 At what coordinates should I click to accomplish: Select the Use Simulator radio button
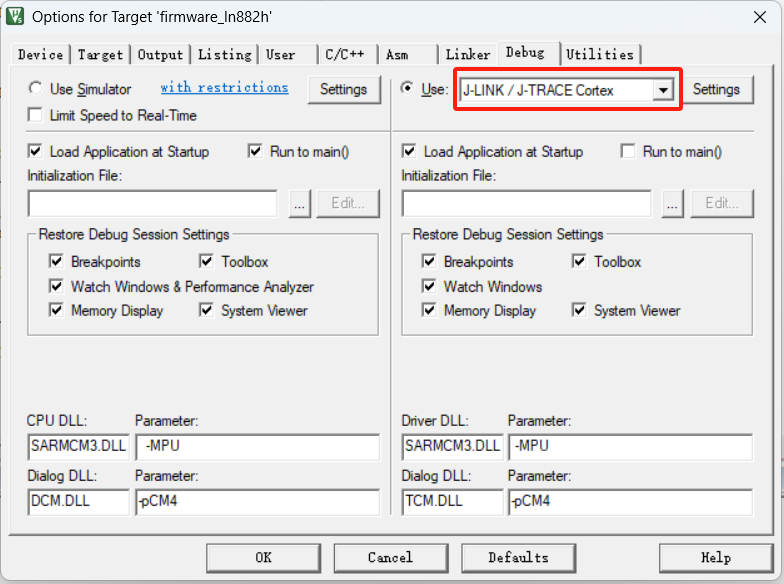point(35,88)
